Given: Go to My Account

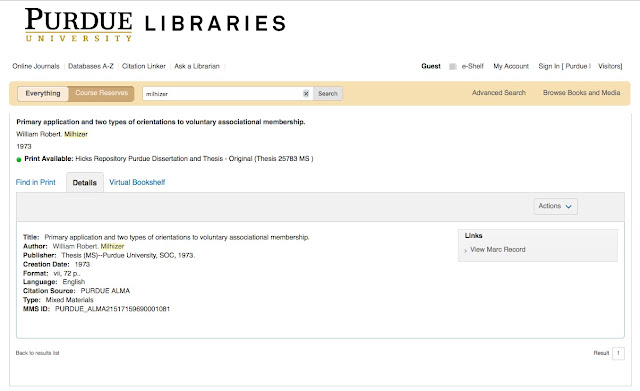Looking at the screenshot, I should click(x=511, y=66).
